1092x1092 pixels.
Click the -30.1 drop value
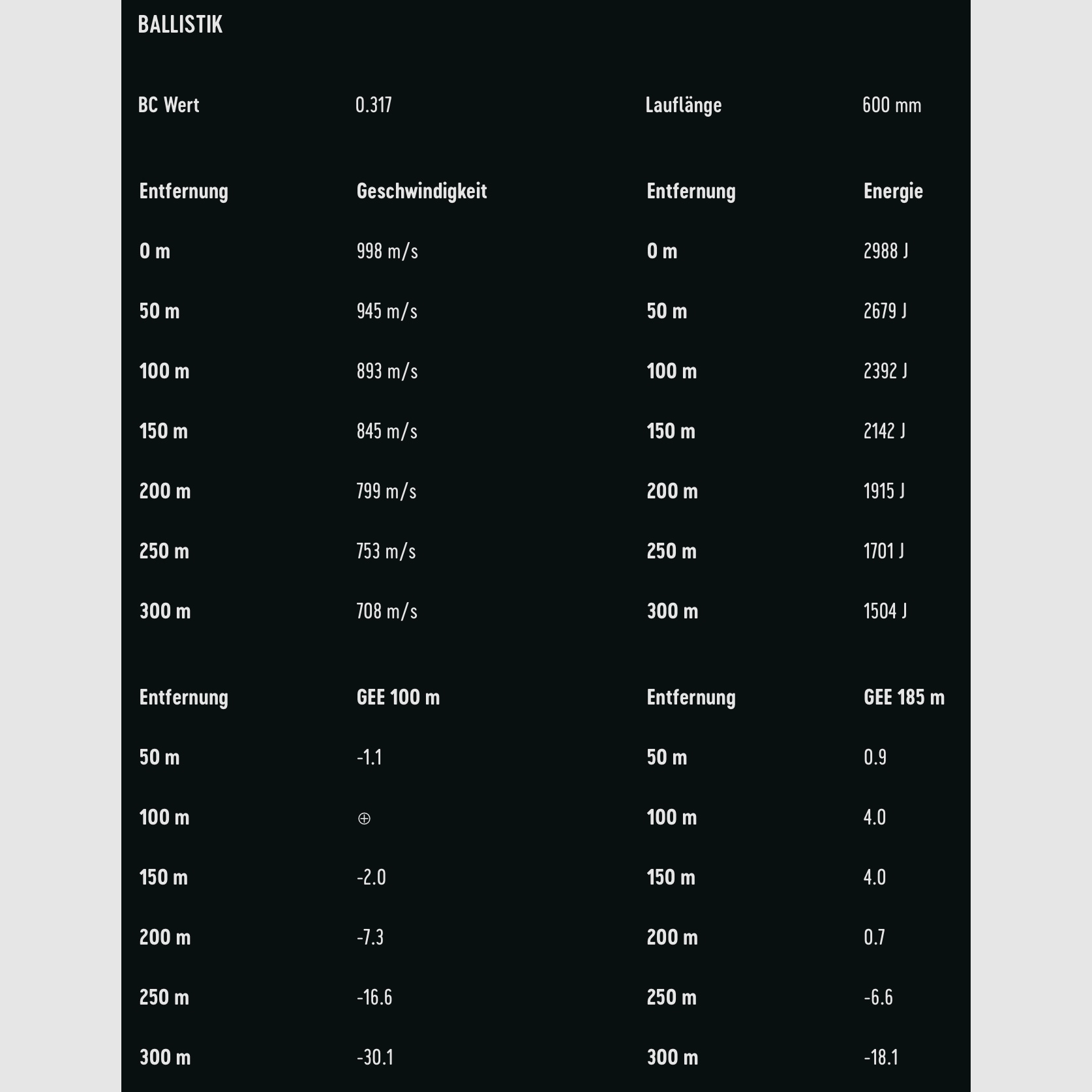coord(375,1057)
